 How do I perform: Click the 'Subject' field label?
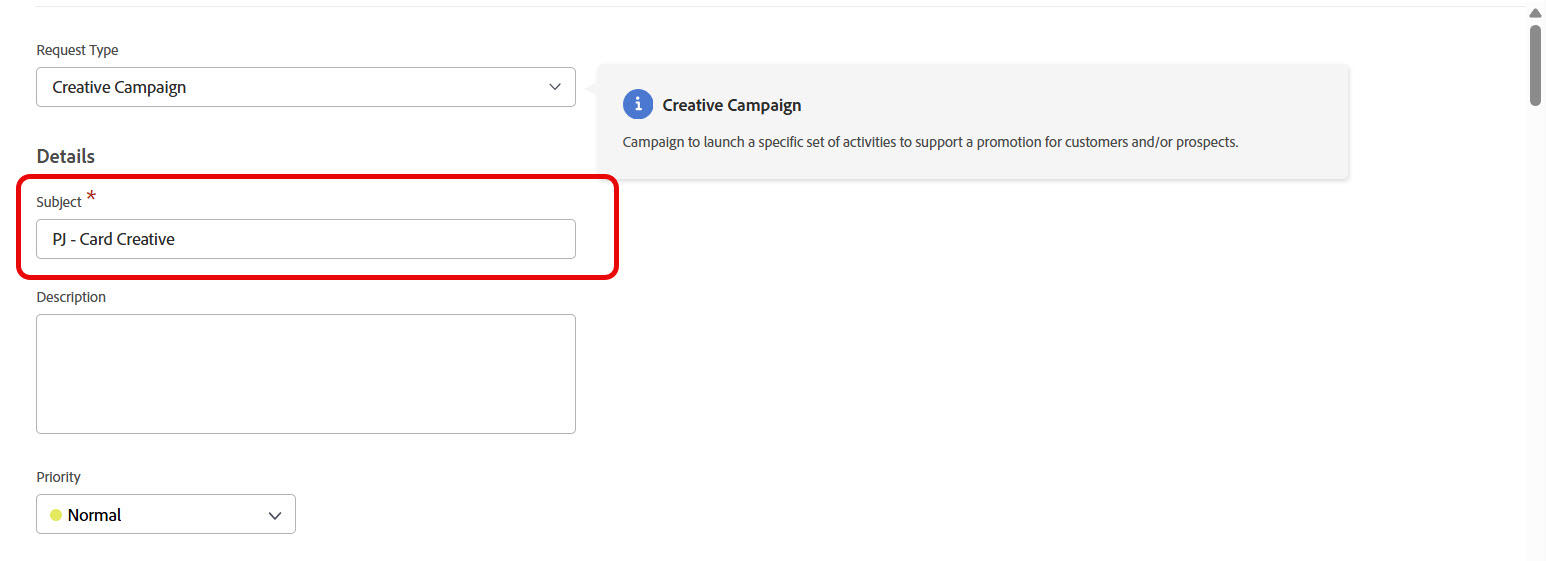click(59, 202)
